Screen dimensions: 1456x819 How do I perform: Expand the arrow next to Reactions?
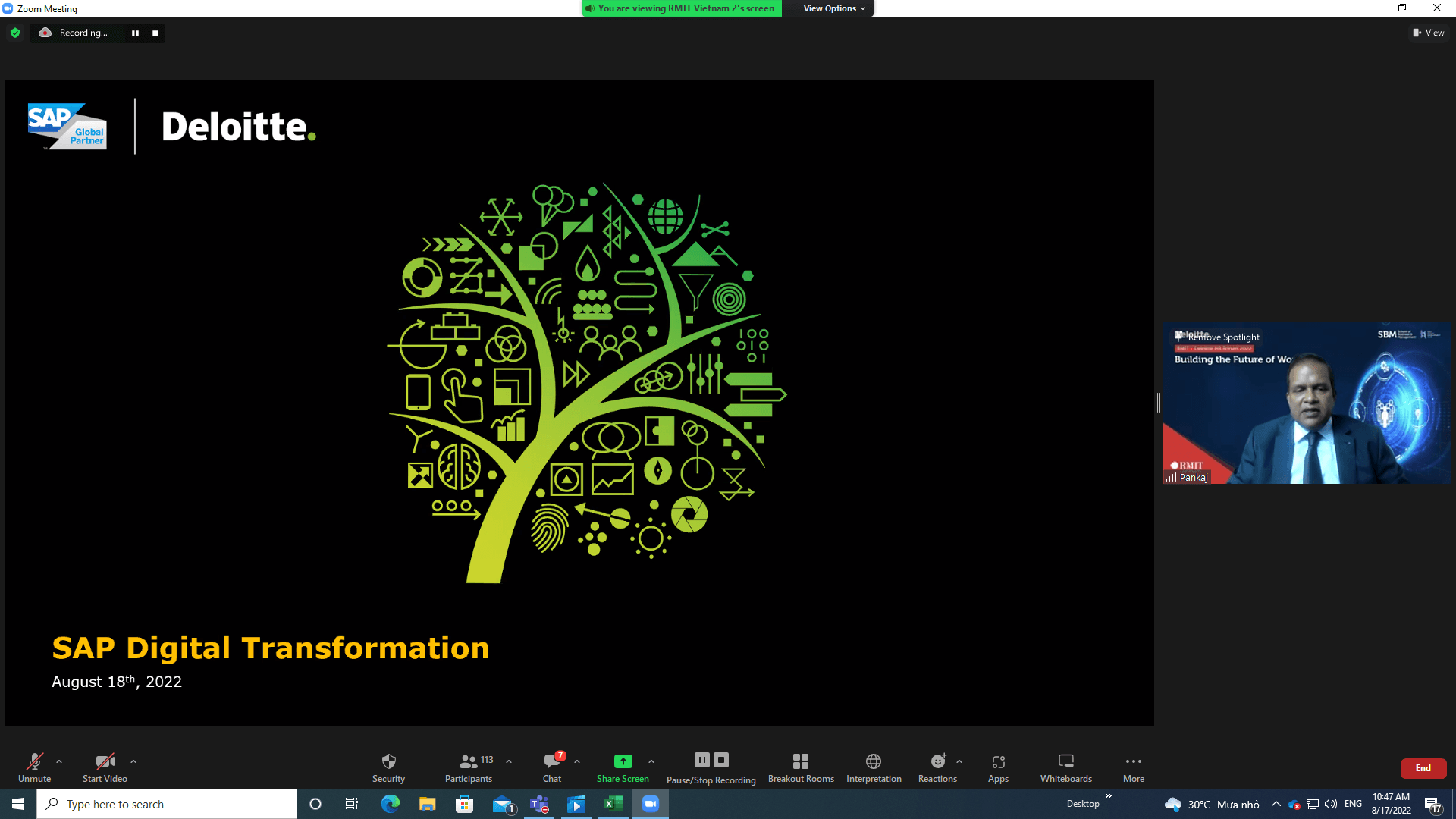(x=959, y=761)
